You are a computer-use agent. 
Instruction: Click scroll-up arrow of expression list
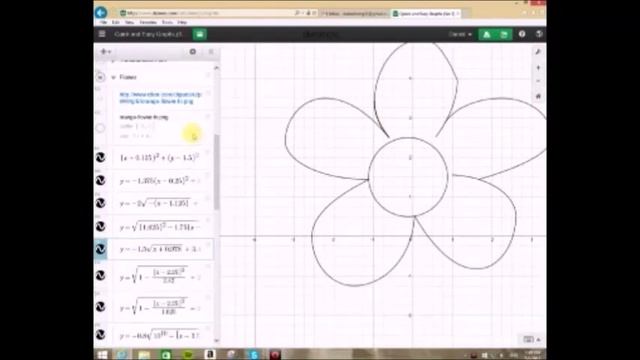216,68
